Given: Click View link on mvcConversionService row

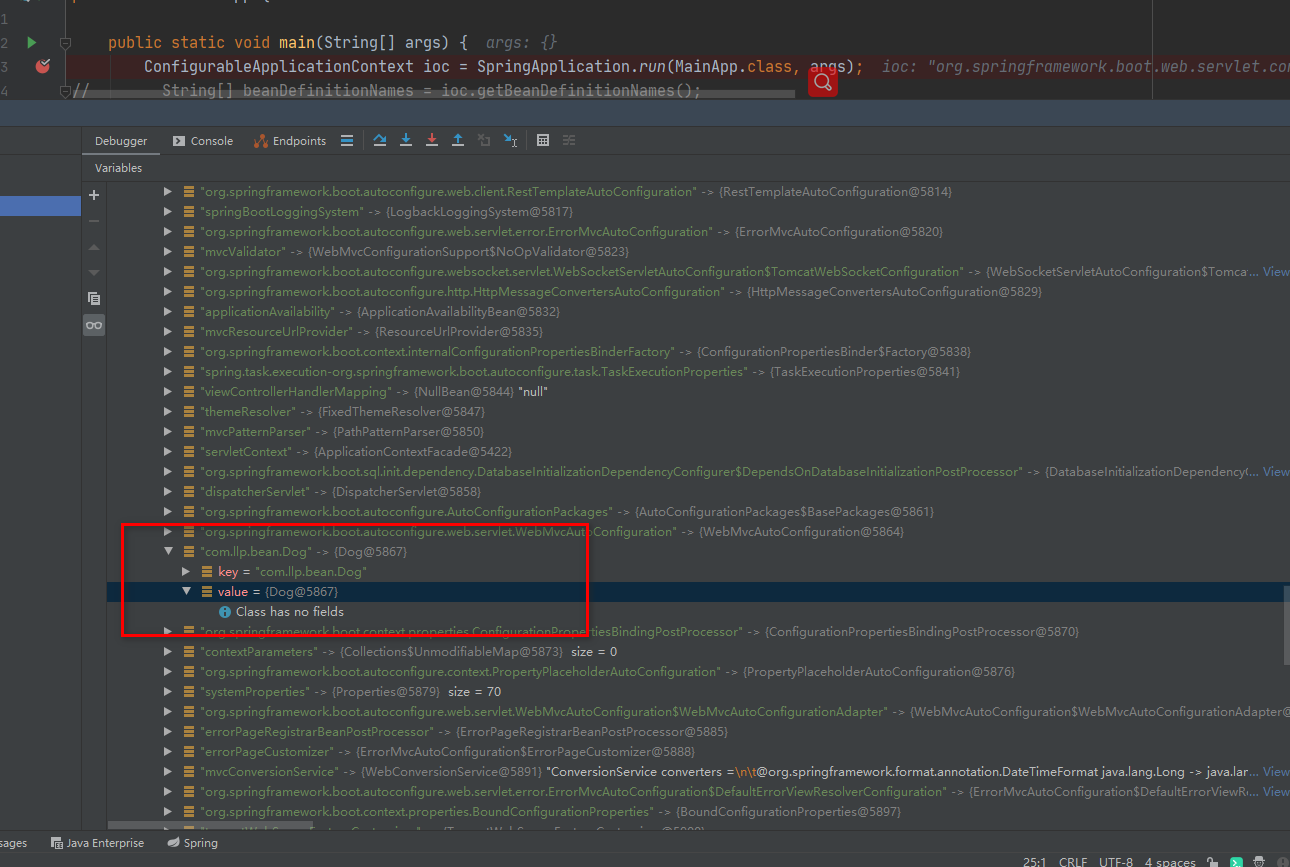Looking at the screenshot, I should pos(1276,771).
